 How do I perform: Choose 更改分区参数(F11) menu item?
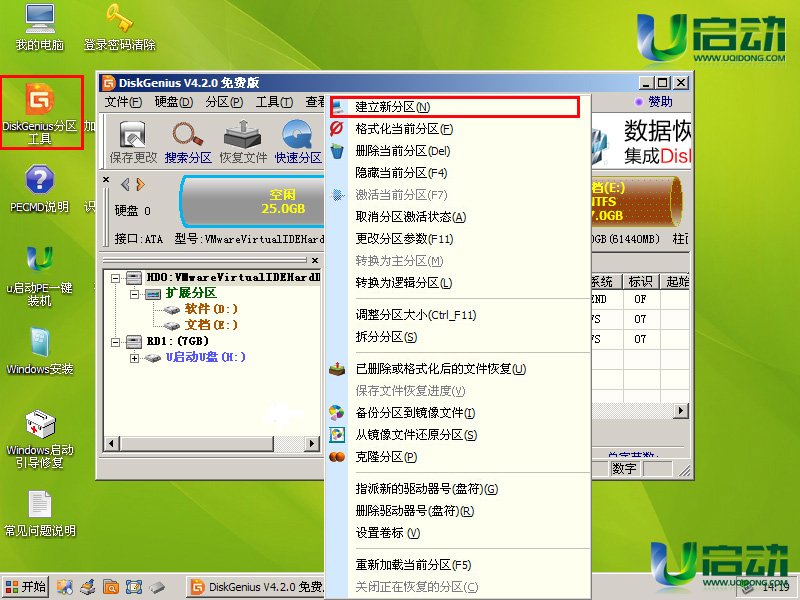tap(458, 239)
